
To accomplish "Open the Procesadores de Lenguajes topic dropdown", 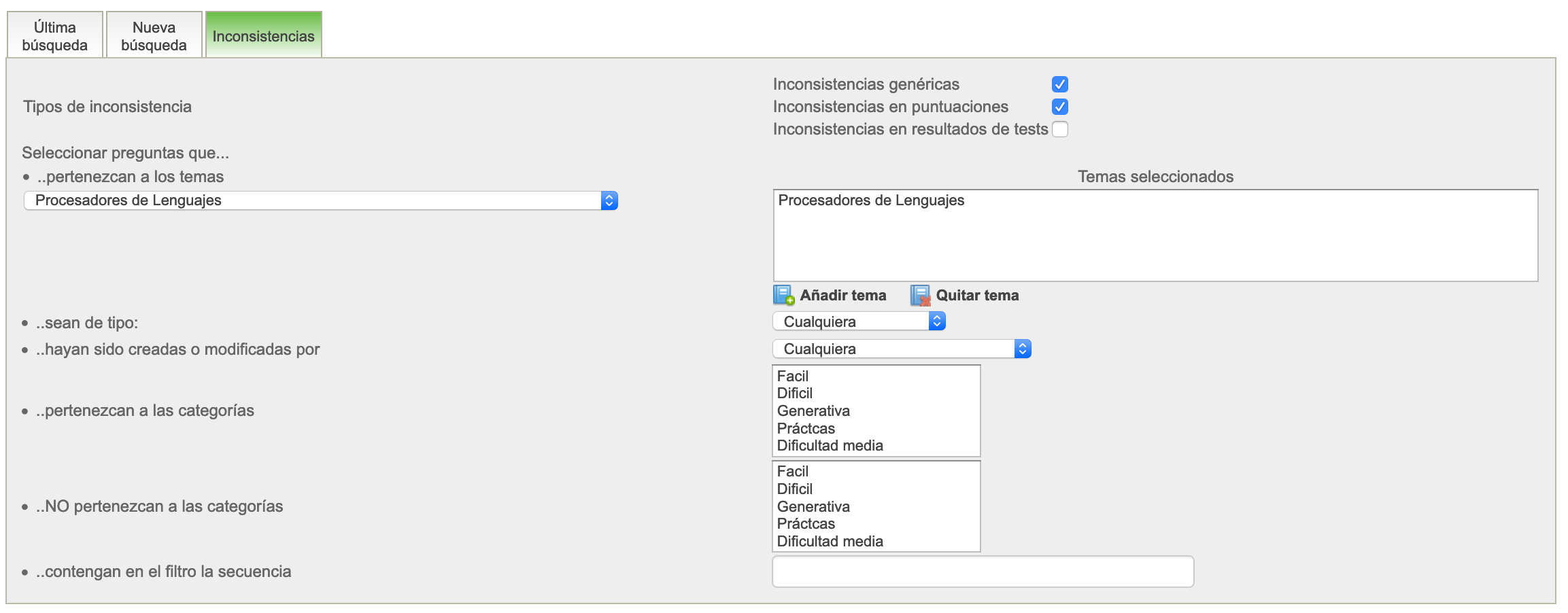I will coord(320,200).
